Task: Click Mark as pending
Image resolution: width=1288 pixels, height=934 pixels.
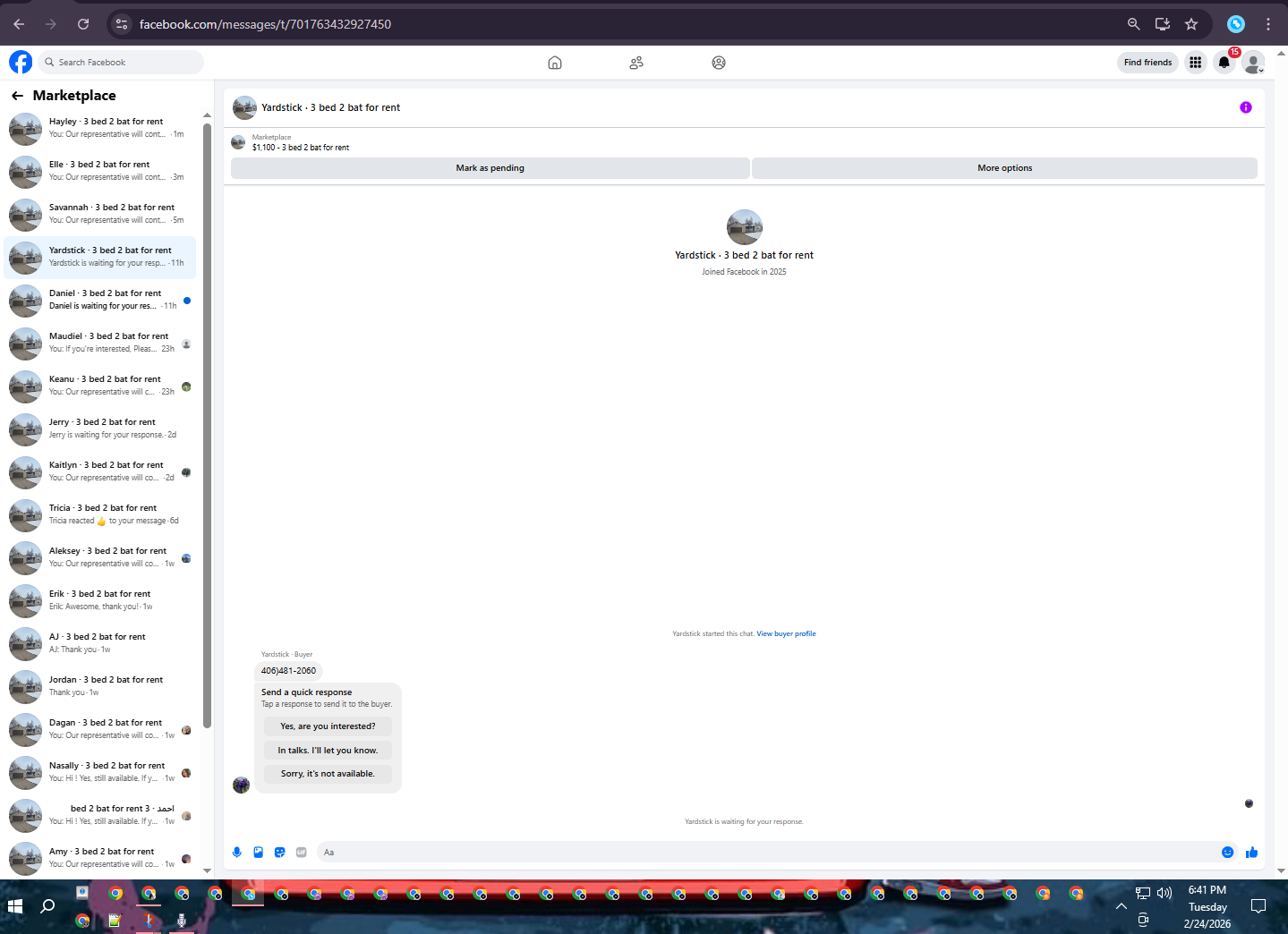Action: [490, 168]
